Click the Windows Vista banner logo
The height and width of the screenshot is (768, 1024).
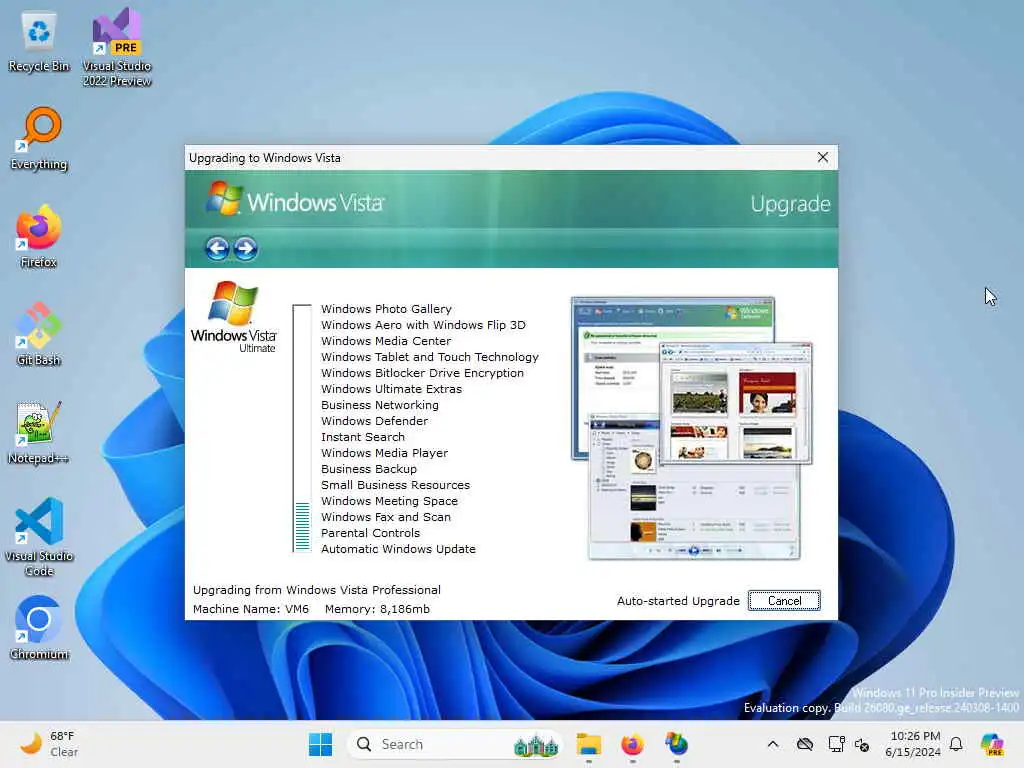tap(295, 200)
